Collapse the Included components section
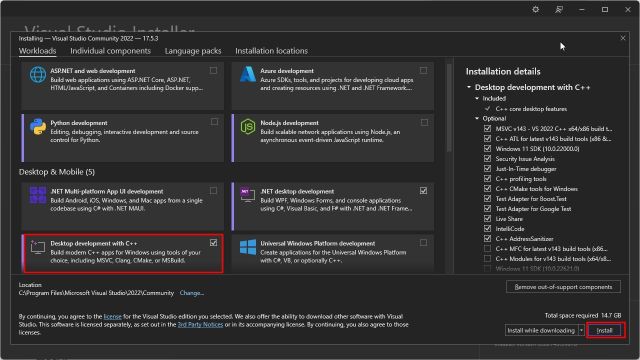This screenshot has height=360, width=640. (x=477, y=98)
